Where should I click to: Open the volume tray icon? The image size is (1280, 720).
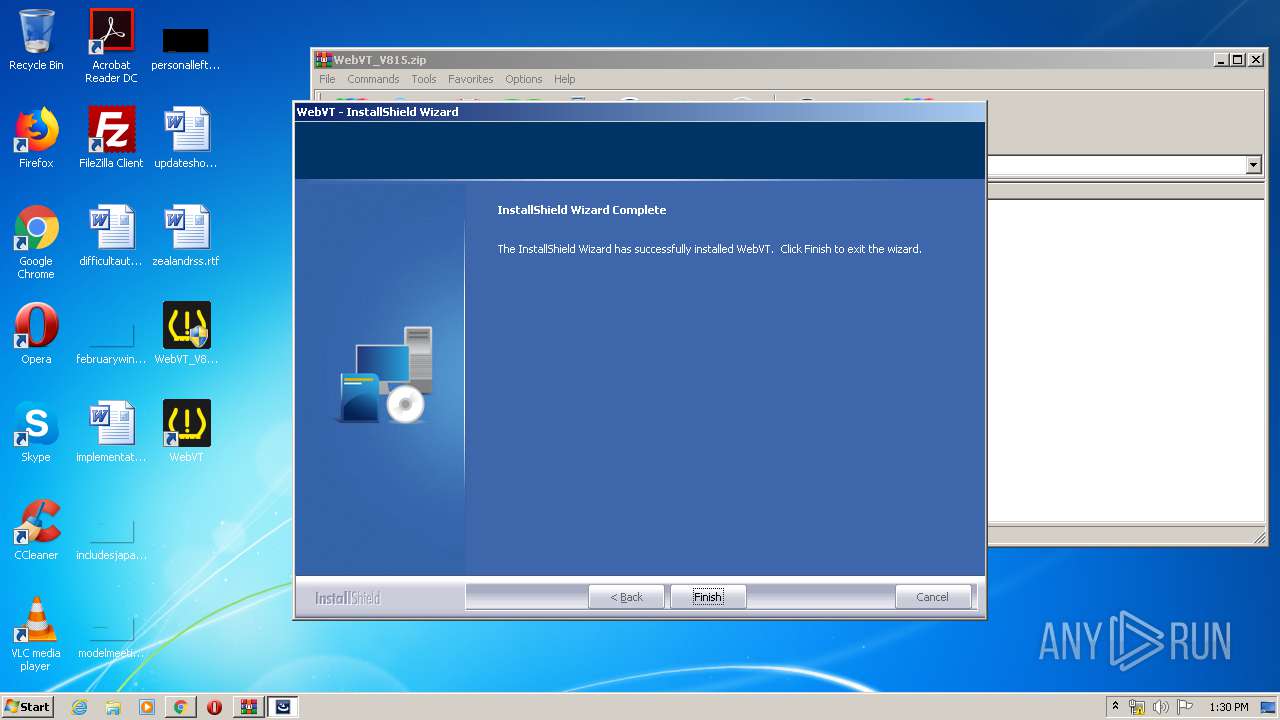(x=1161, y=707)
